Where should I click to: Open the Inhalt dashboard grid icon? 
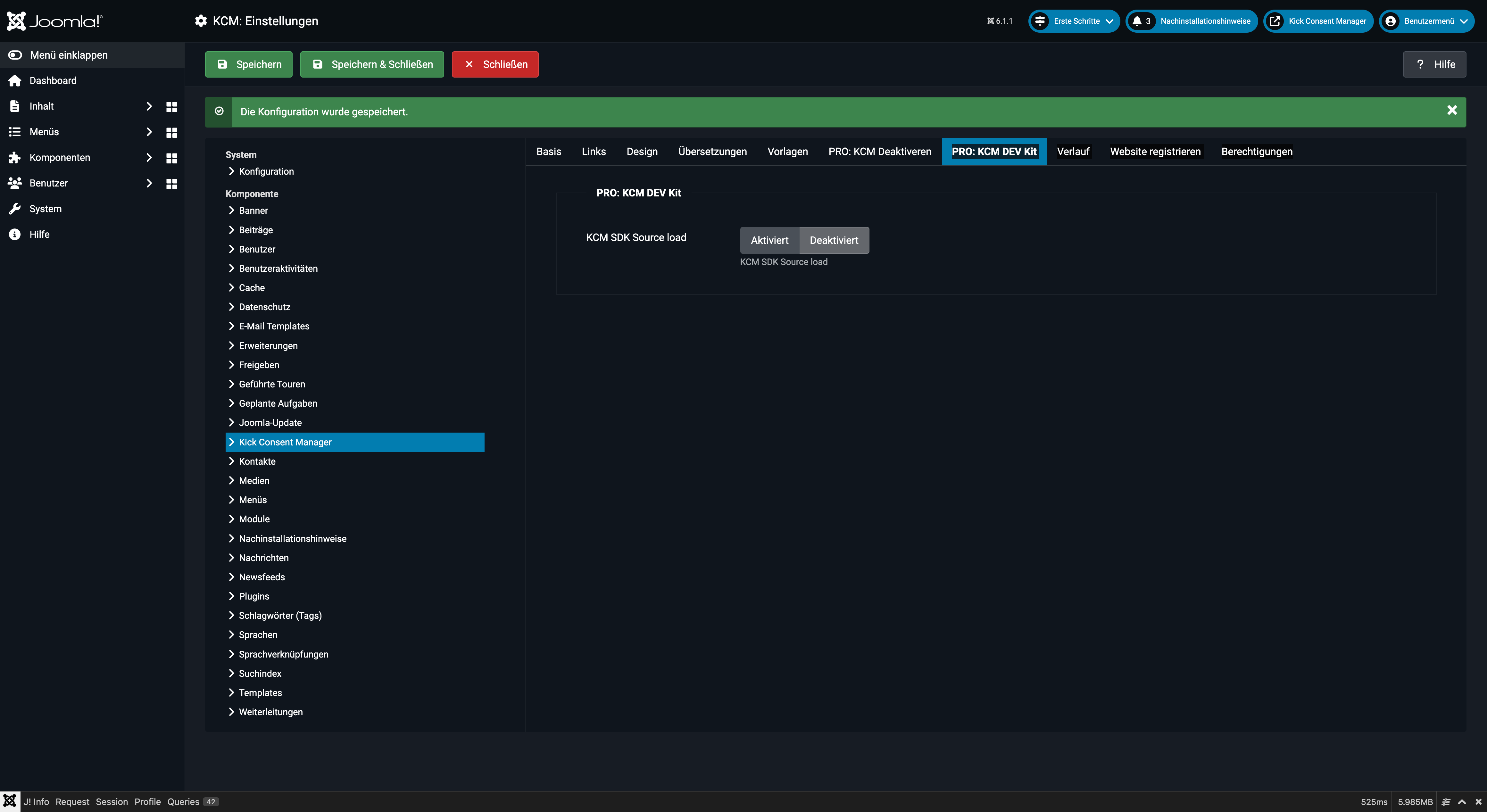coord(171,107)
